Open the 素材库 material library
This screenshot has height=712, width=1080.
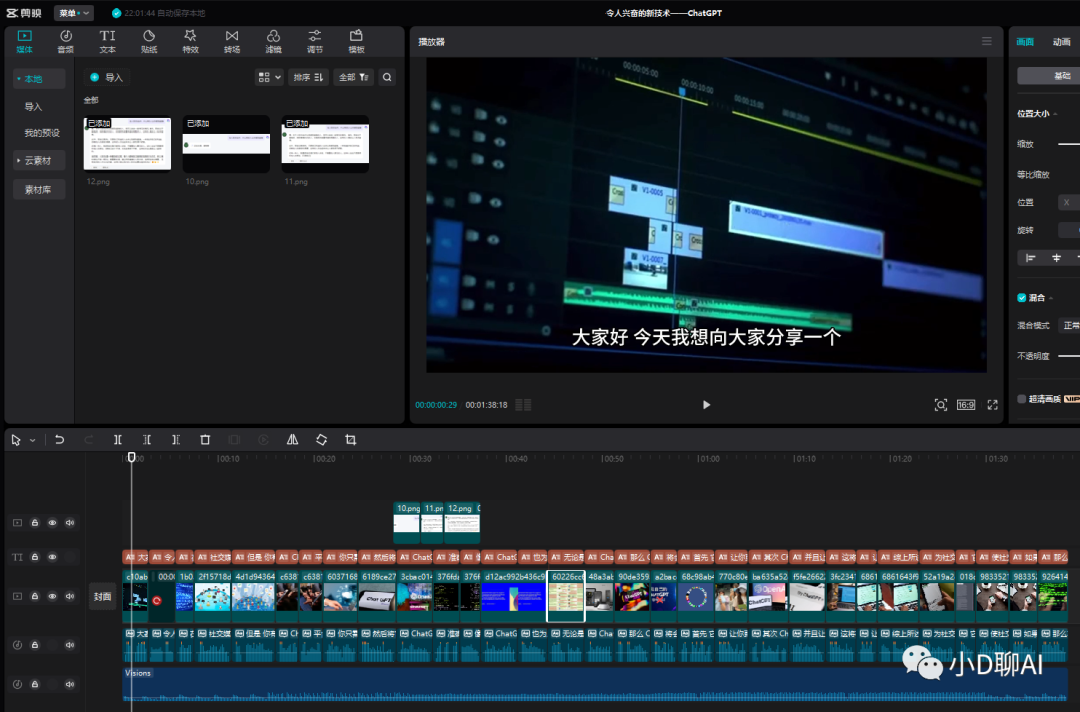[39, 189]
